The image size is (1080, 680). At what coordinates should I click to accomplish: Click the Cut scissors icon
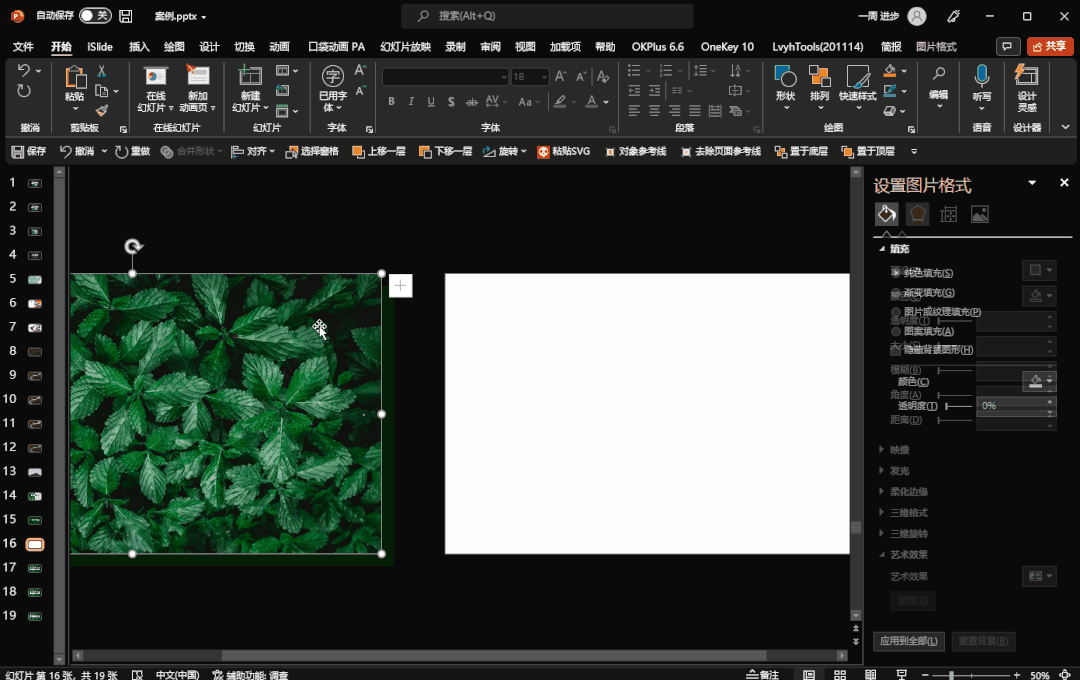[x=102, y=70]
